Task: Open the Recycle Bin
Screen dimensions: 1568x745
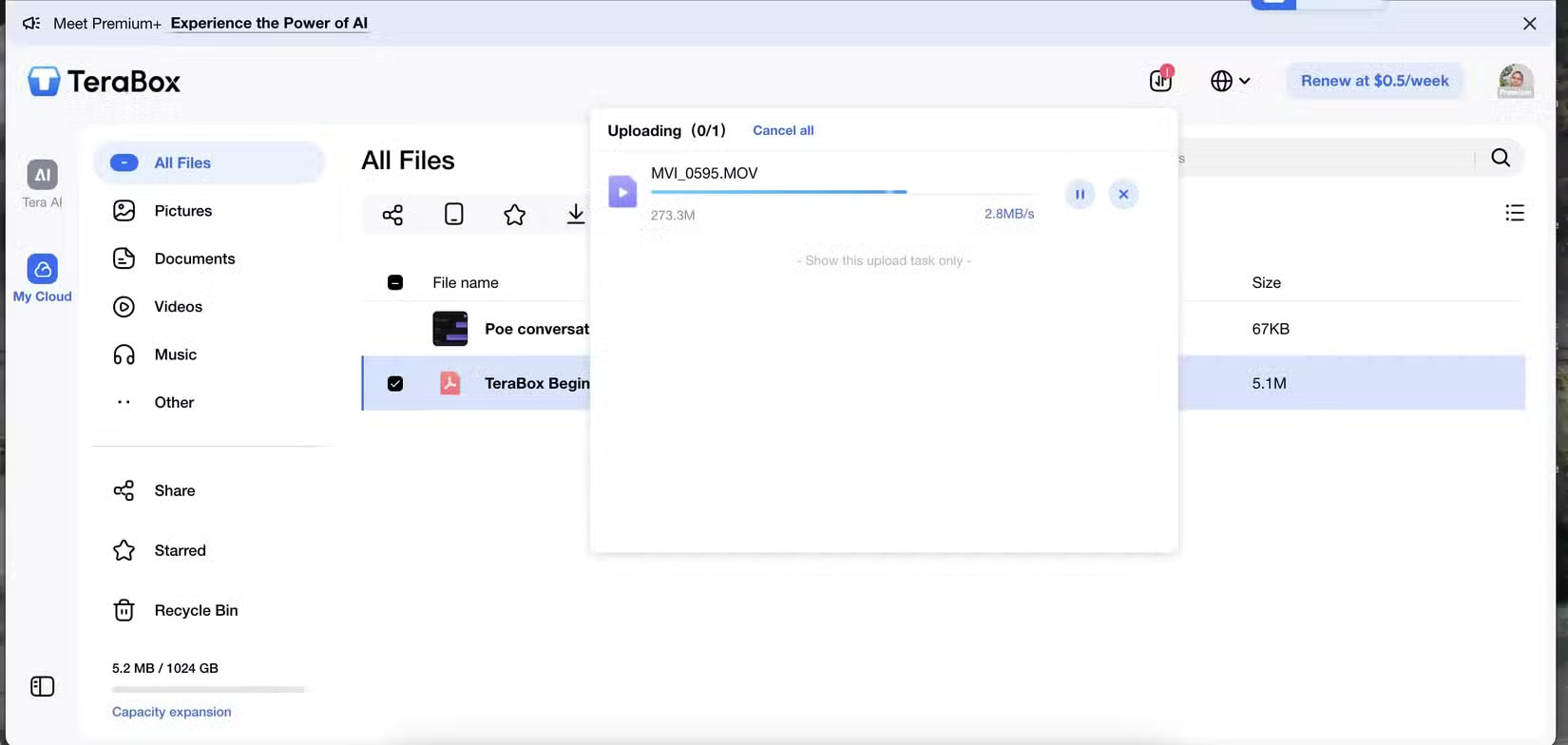Action: [195, 610]
